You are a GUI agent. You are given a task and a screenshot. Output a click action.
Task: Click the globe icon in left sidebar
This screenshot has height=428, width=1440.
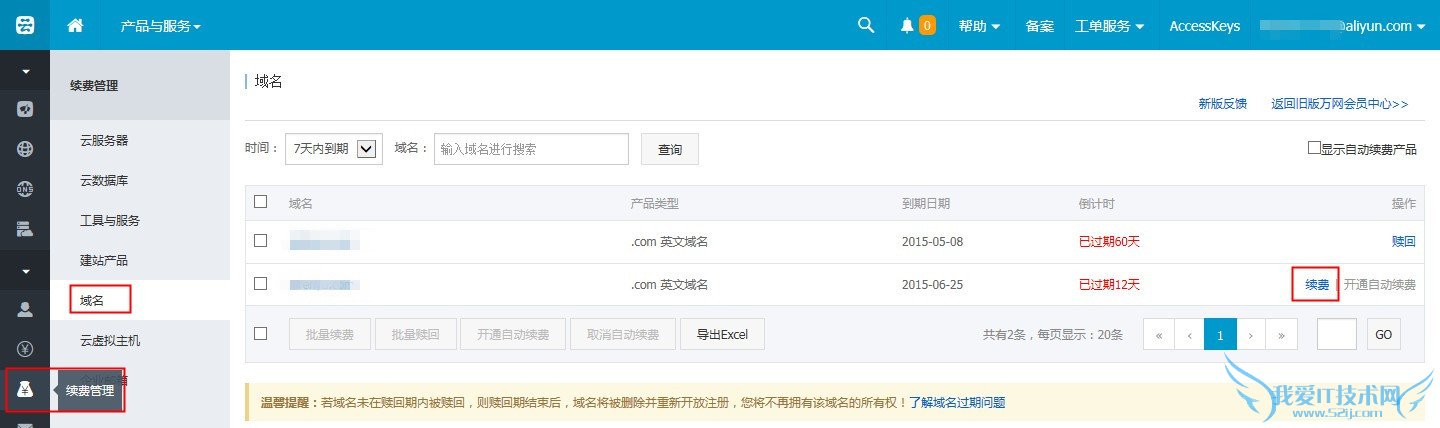point(25,149)
